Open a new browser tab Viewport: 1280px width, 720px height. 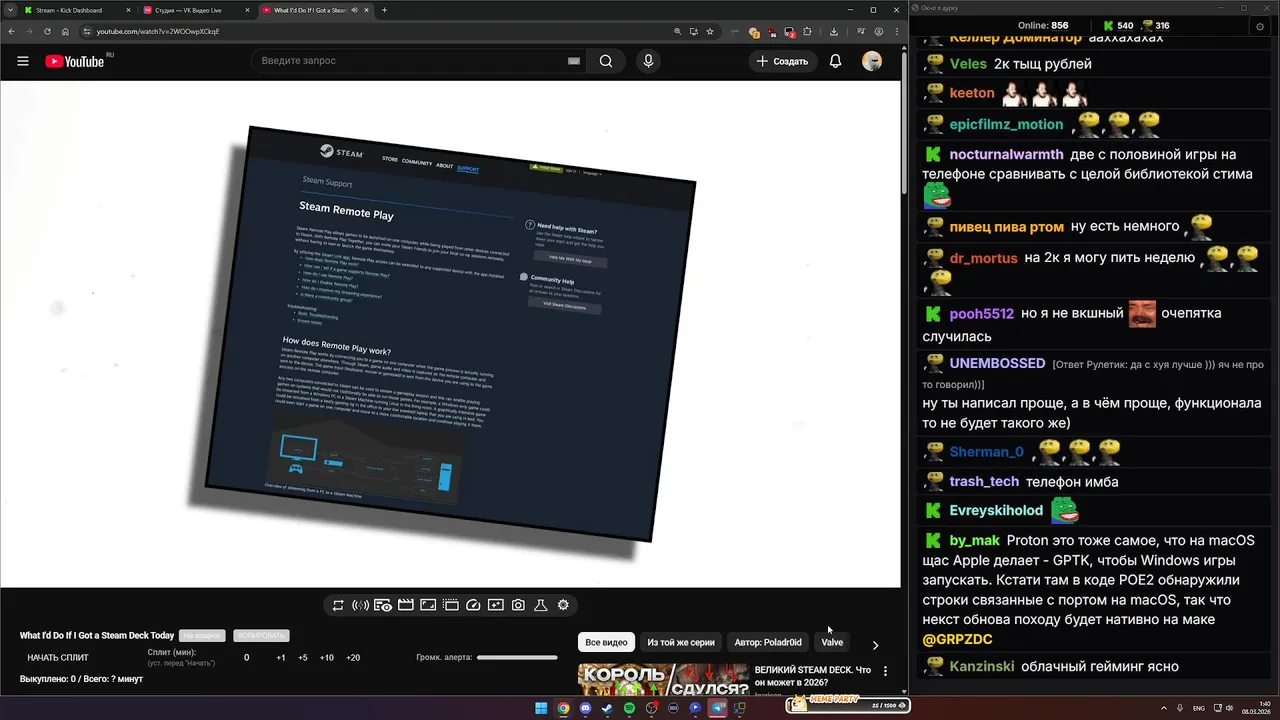point(384,10)
